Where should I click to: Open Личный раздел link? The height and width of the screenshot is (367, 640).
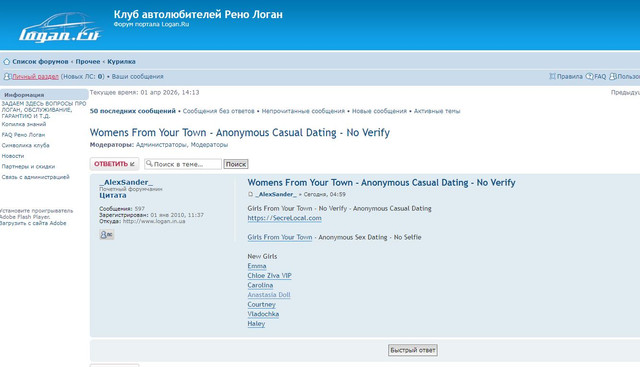35,76
